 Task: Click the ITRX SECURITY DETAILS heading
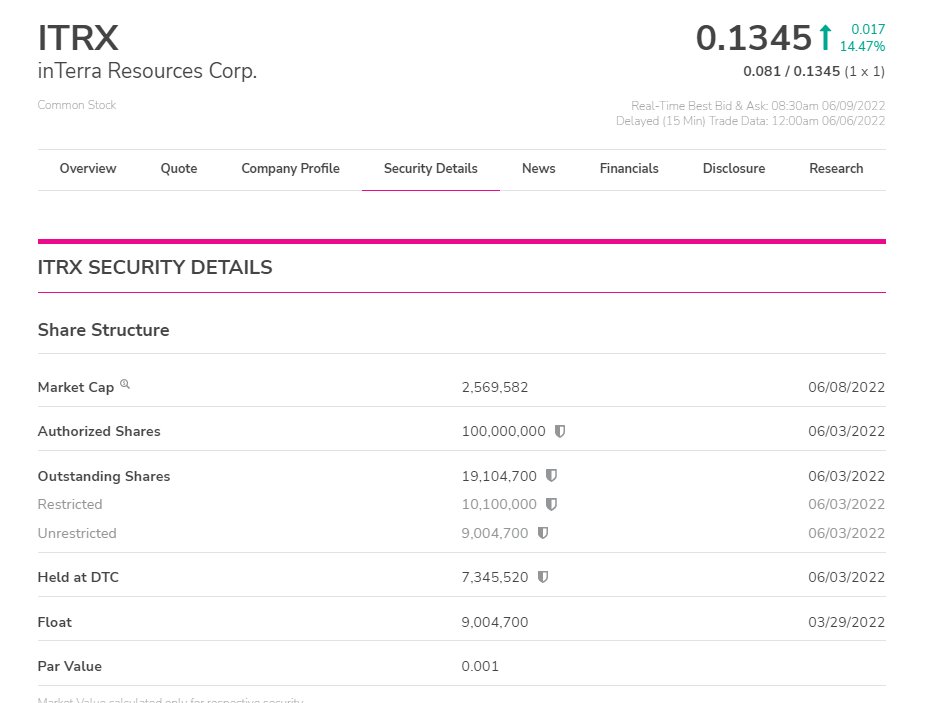point(155,267)
